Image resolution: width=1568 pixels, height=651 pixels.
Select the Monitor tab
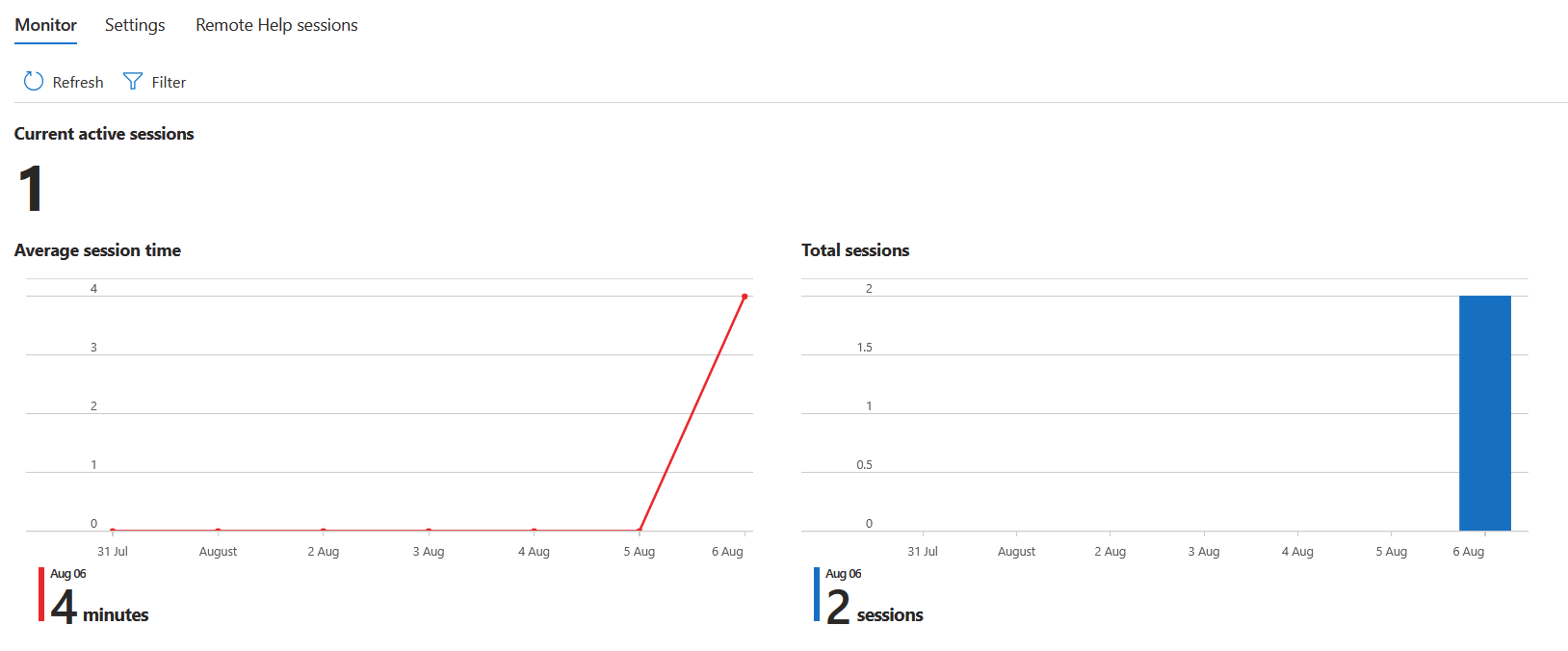click(x=45, y=25)
